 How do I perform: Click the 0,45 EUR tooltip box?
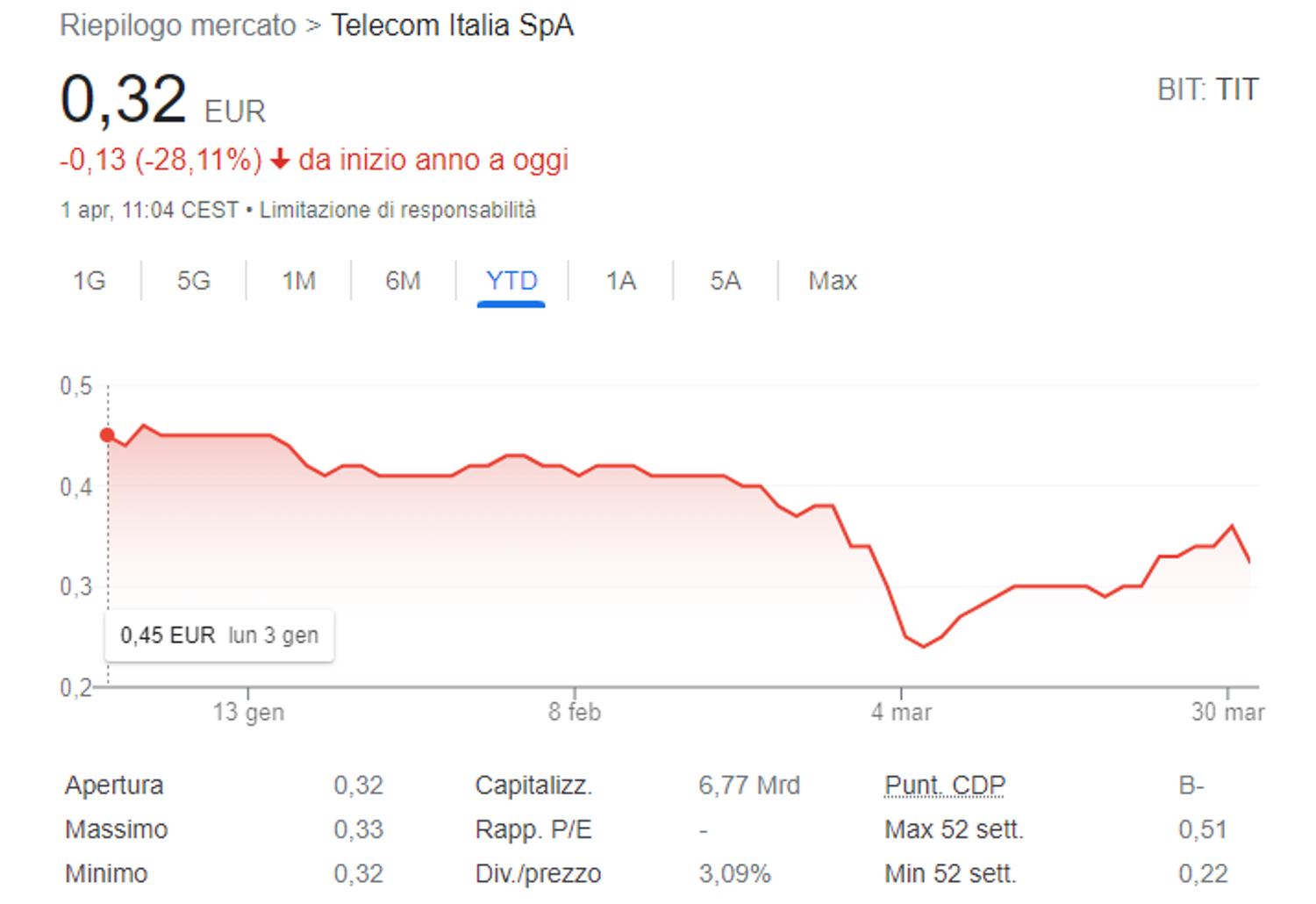(218, 635)
